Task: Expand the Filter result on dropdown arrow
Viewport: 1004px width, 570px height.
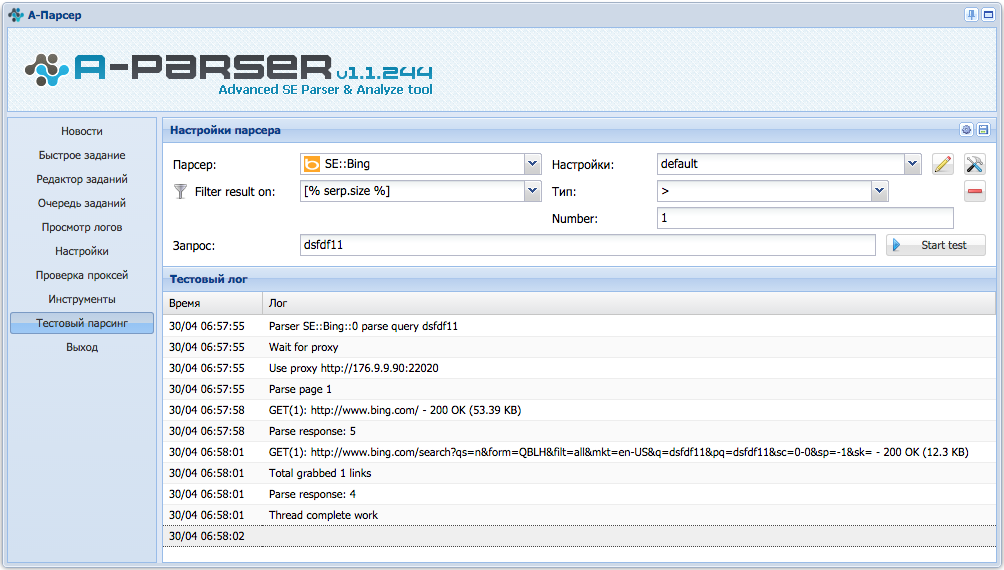Action: click(x=532, y=191)
